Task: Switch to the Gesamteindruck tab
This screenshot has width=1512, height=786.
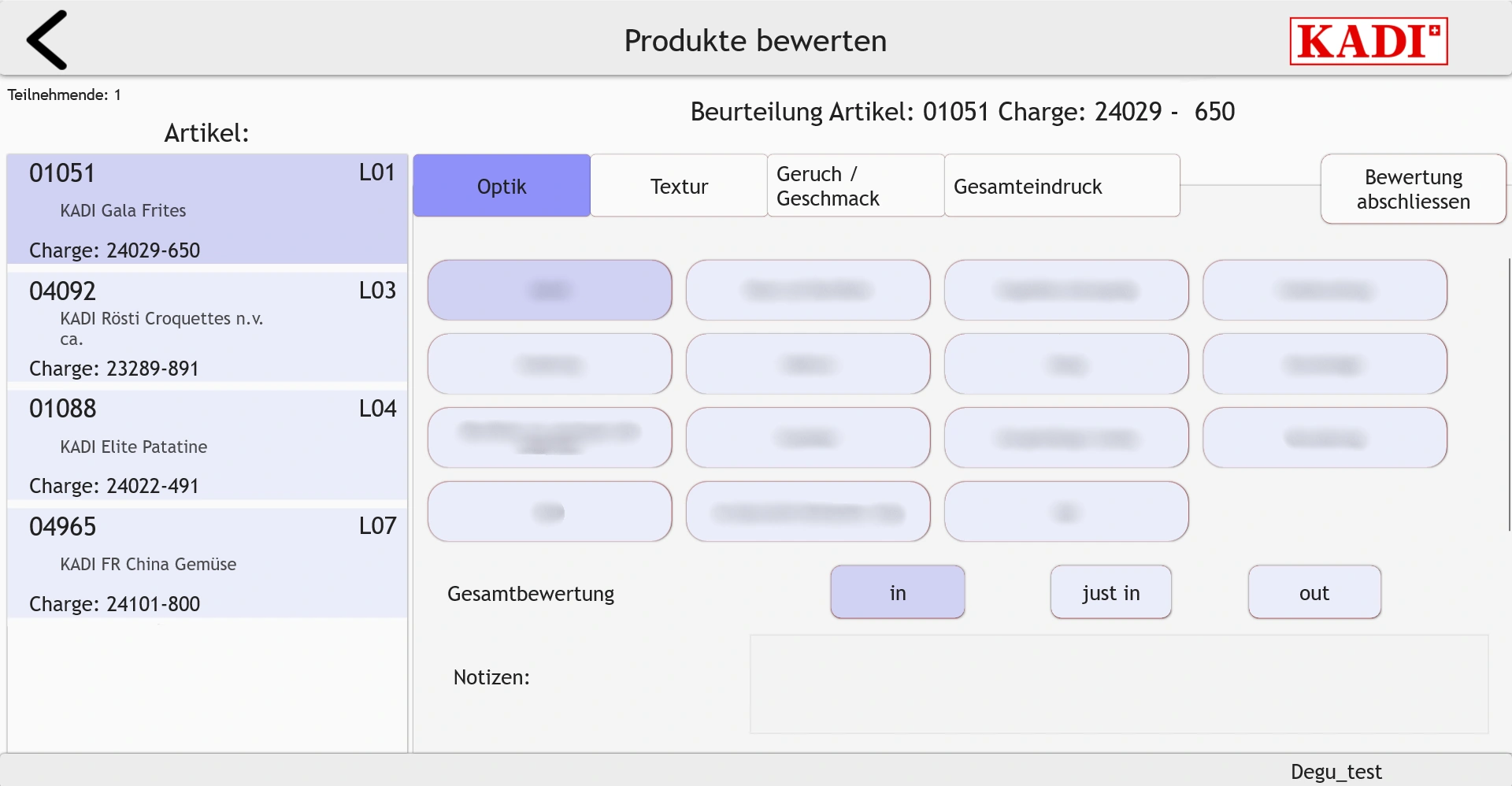Action: coord(1062,186)
